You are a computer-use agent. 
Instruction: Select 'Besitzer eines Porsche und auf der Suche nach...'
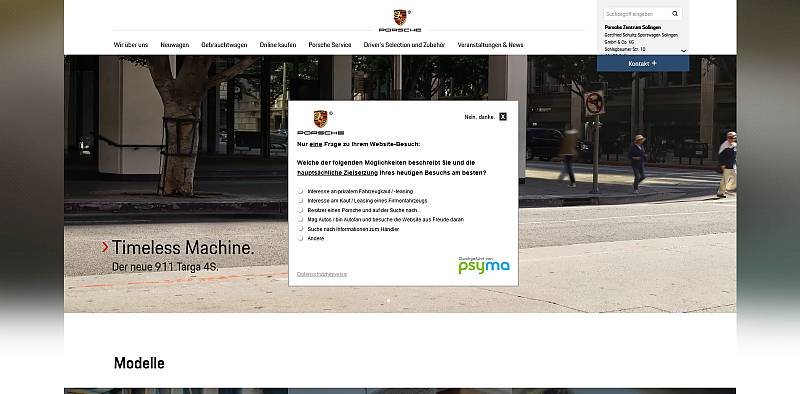click(x=301, y=210)
